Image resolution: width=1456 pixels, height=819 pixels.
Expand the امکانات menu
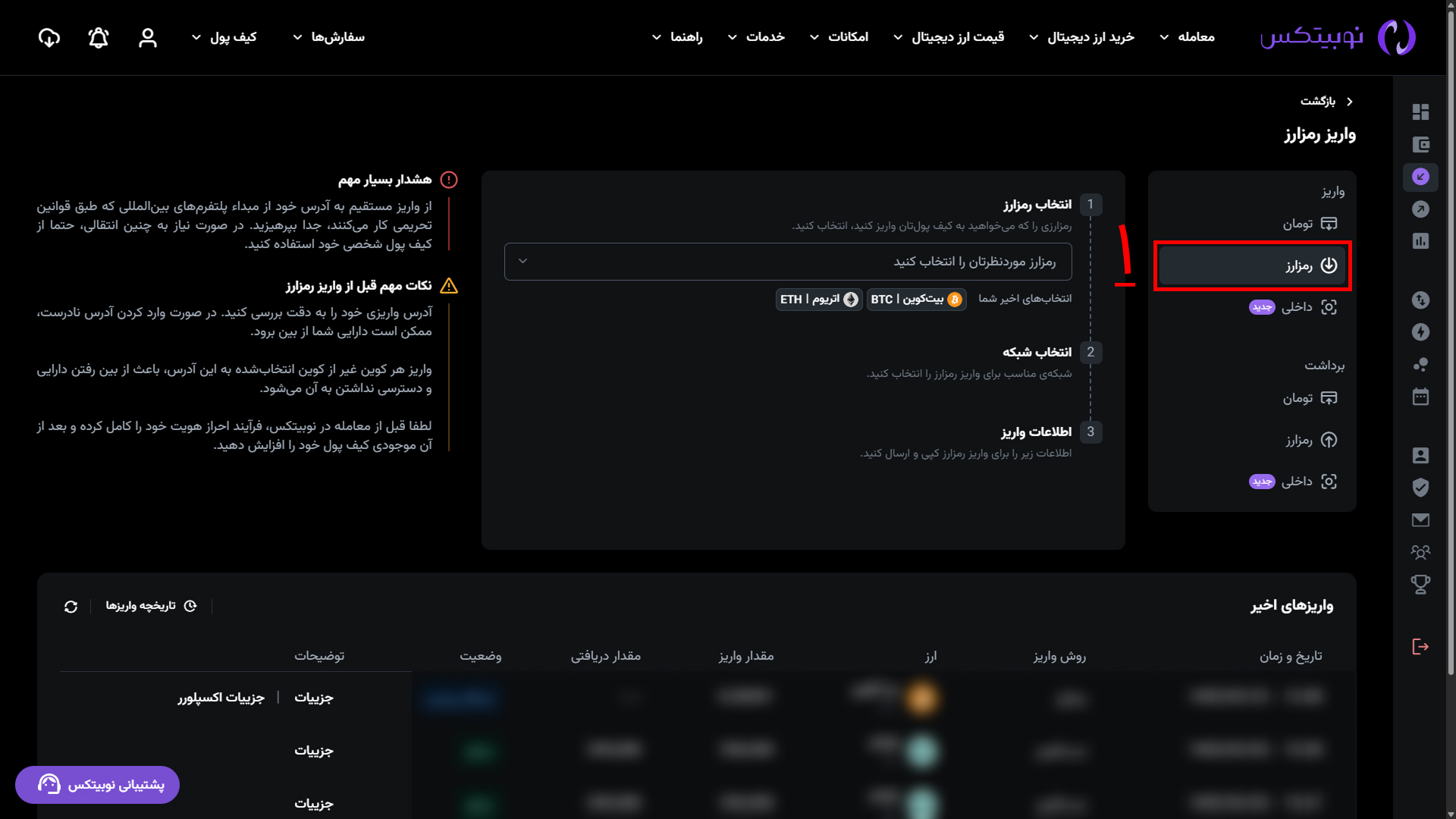pyautogui.click(x=839, y=37)
